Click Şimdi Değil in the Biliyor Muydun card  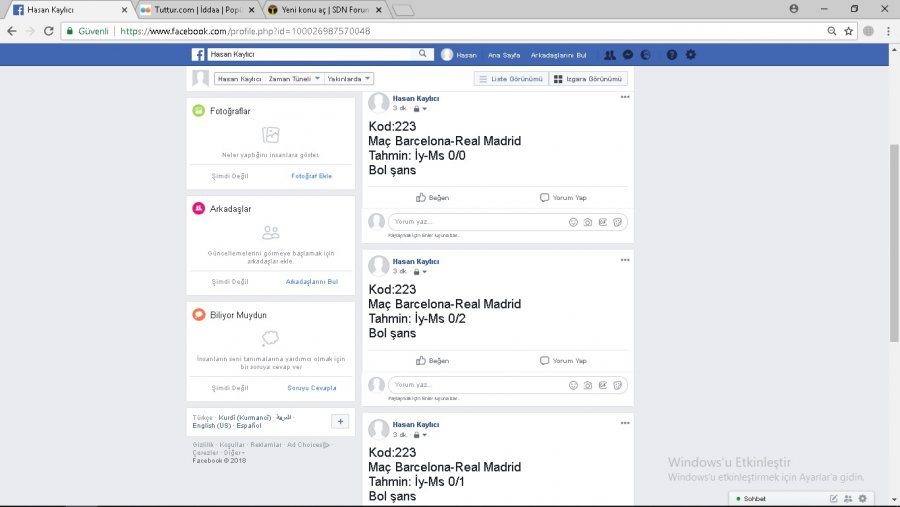click(230, 388)
